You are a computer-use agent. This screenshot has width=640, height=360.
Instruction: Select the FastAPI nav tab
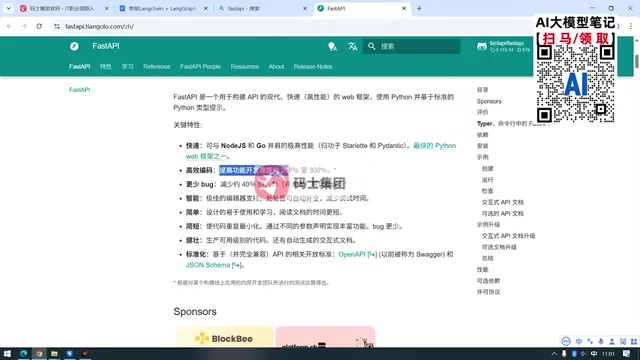80,67
